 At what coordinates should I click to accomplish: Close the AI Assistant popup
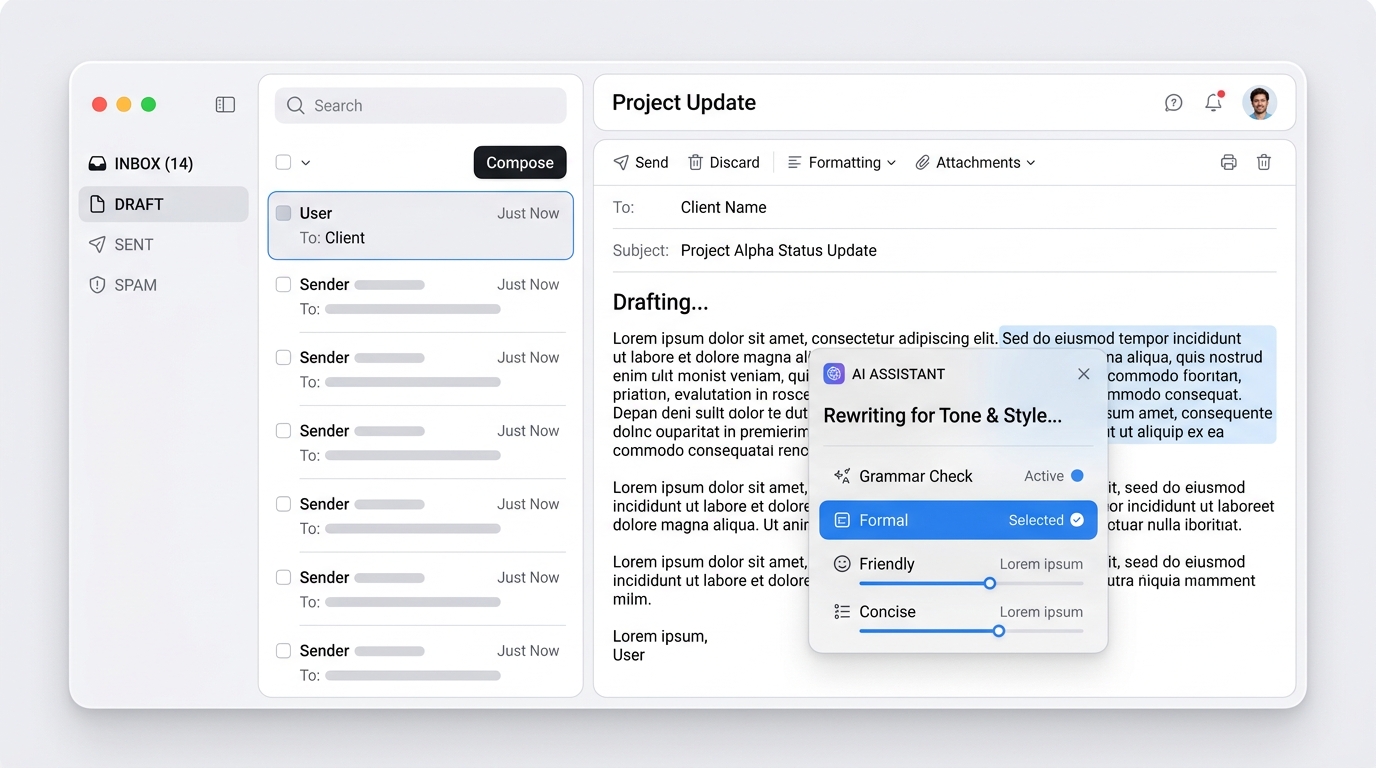coord(1084,374)
